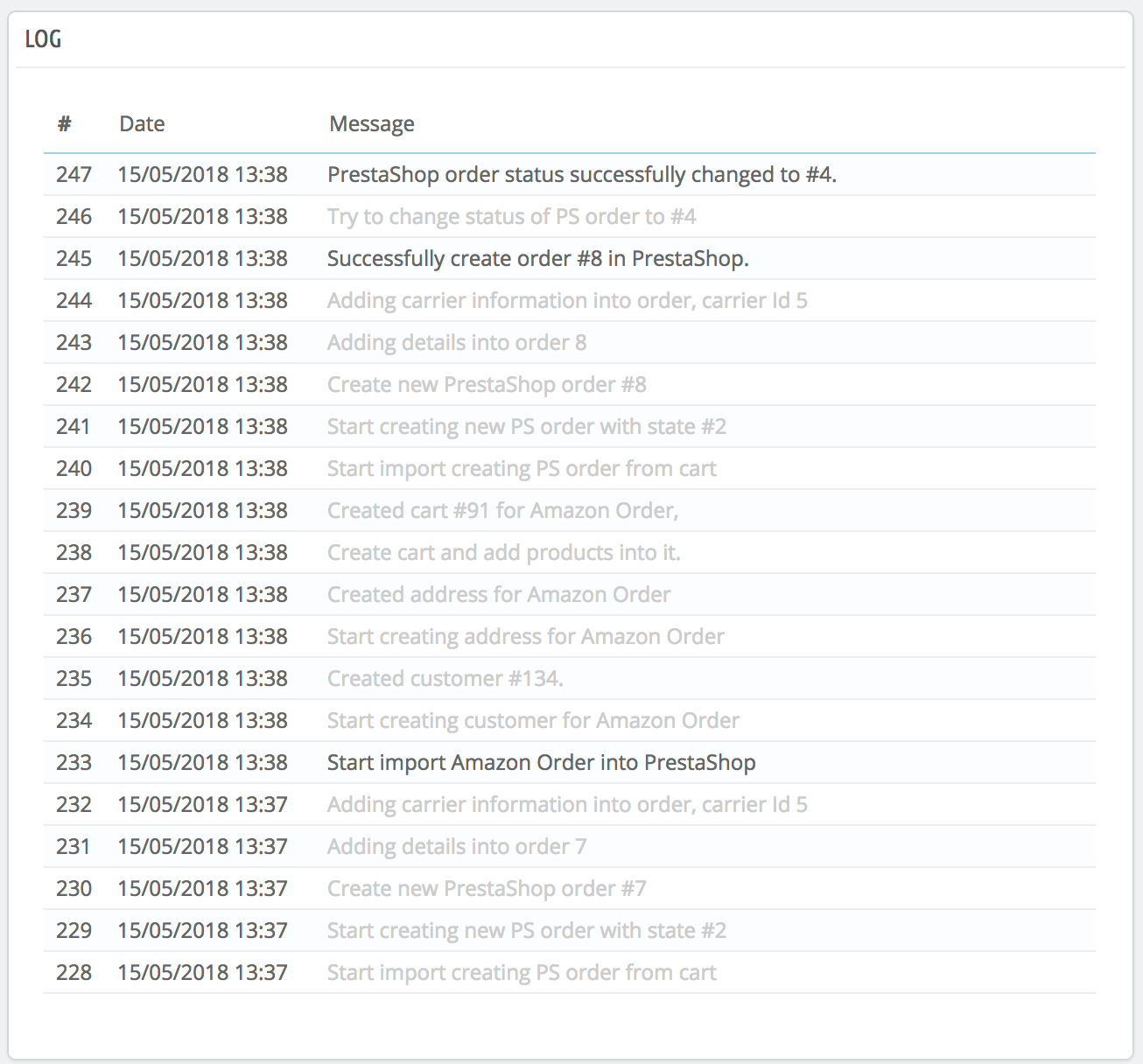
Task: Click message 'Successfully create order #8 in PrestaShop.'
Action: tap(538, 258)
